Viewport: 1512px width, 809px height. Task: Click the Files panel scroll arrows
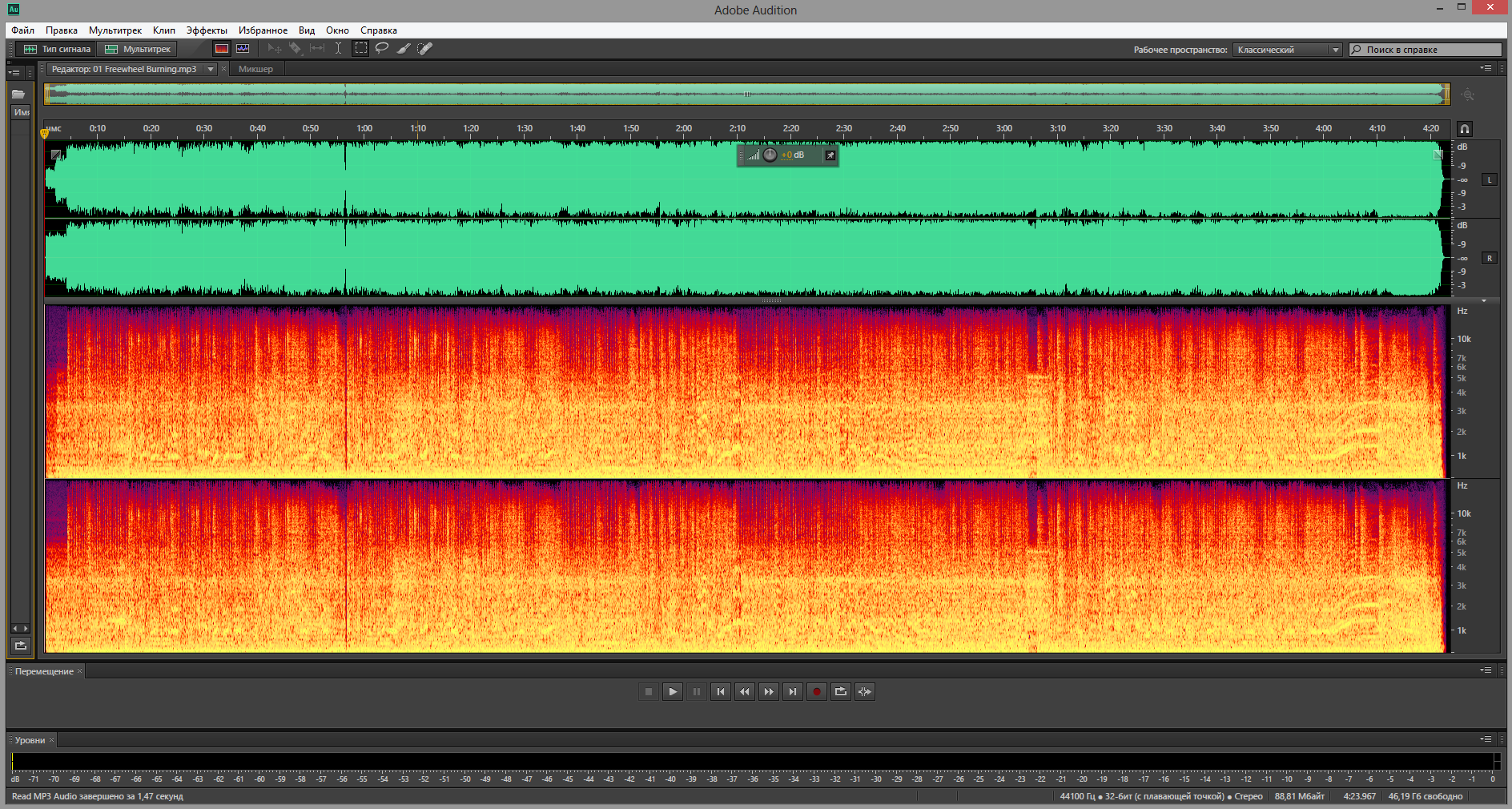[20, 629]
